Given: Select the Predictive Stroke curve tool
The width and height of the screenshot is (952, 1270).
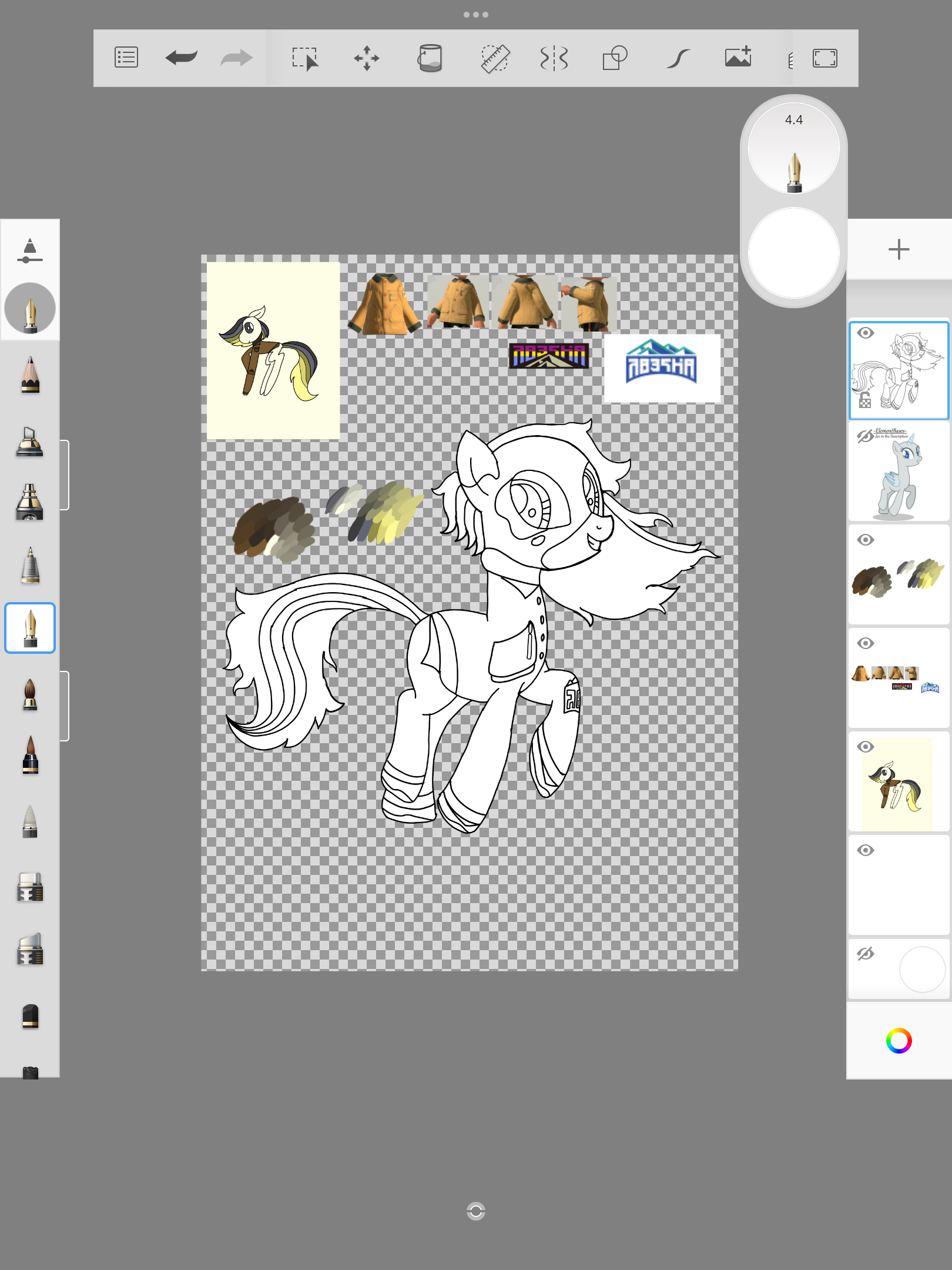Looking at the screenshot, I should click(x=678, y=58).
